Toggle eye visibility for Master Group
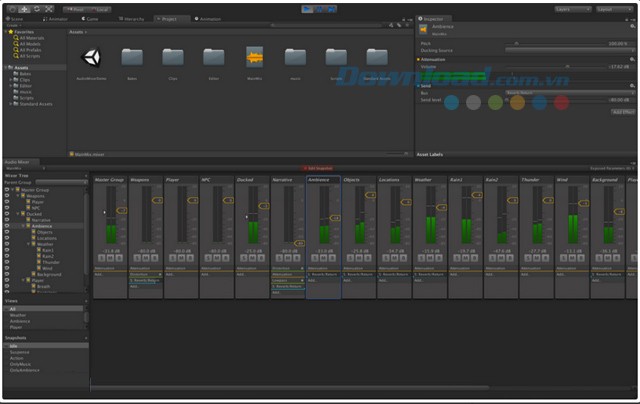Image resolution: width=640 pixels, height=404 pixels. tap(8, 189)
